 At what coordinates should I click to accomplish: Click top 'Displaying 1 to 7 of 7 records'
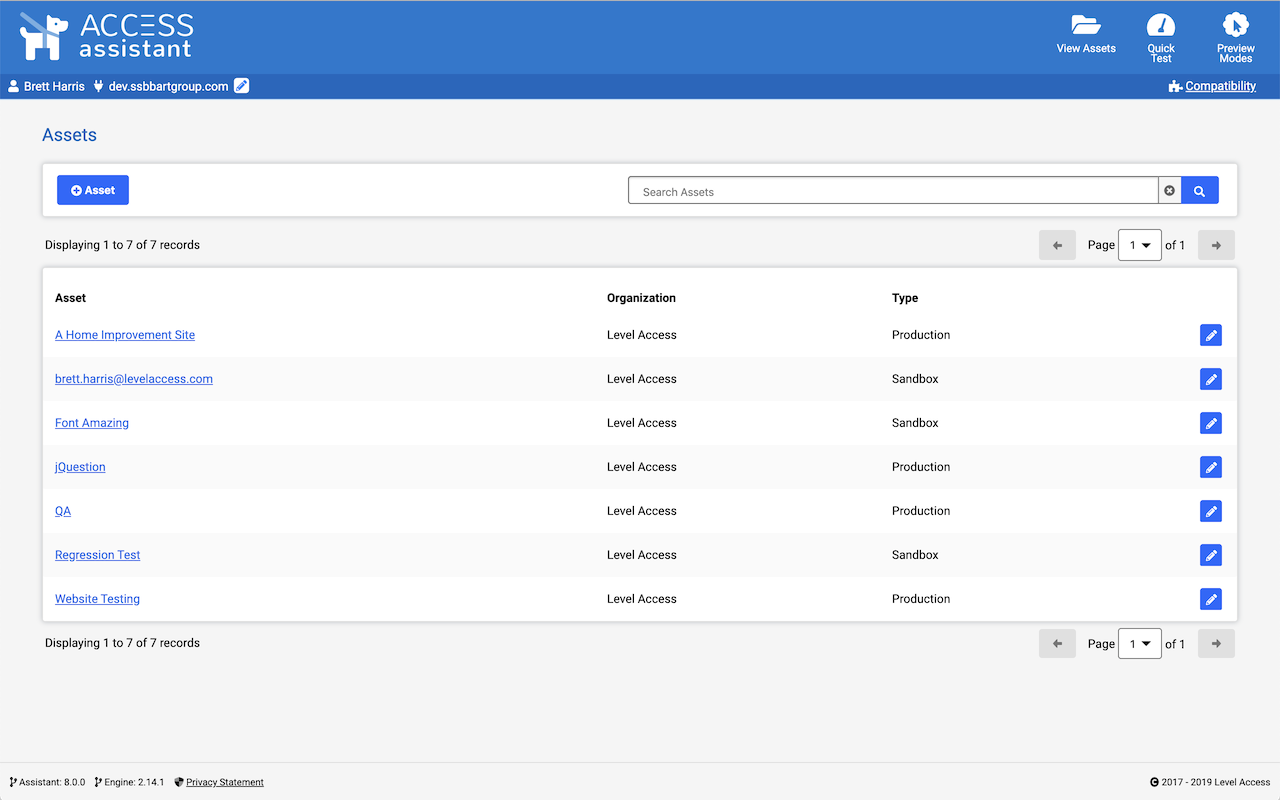click(x=122, y=245)
